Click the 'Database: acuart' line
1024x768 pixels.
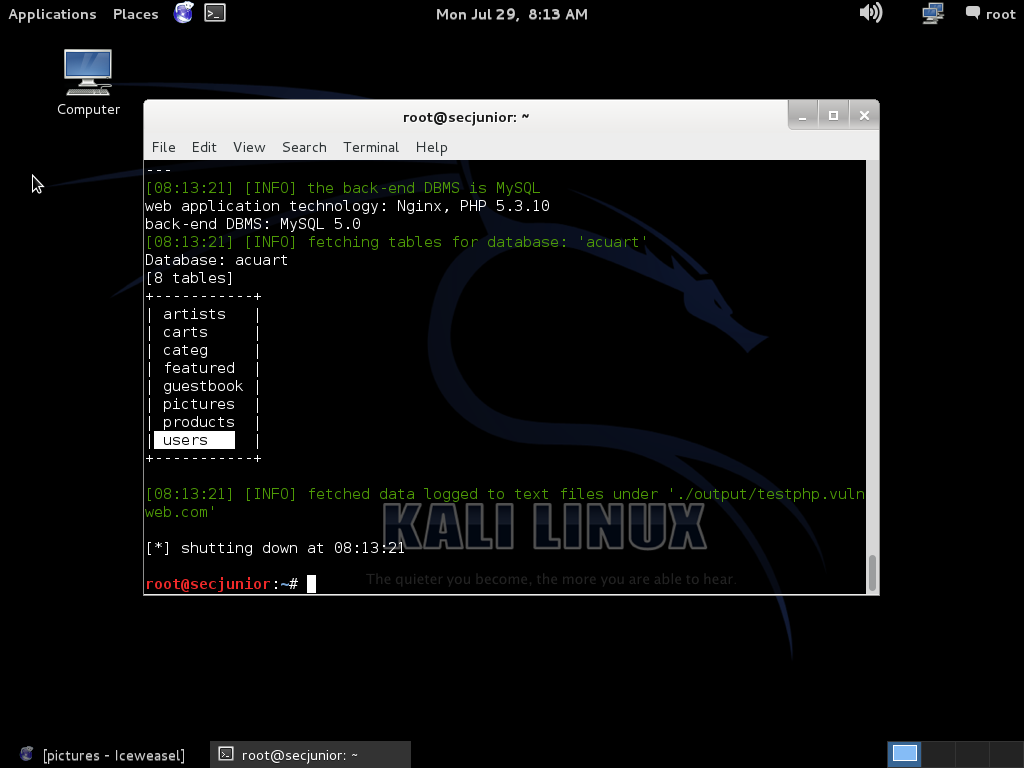point(216,260)
